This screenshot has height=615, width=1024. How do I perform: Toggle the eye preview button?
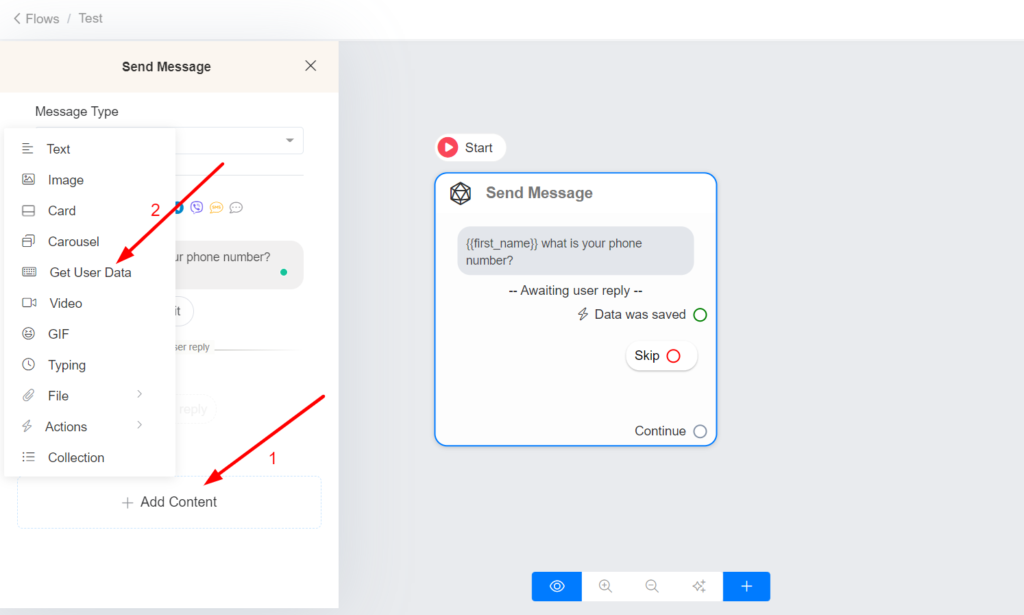[557, 586]
